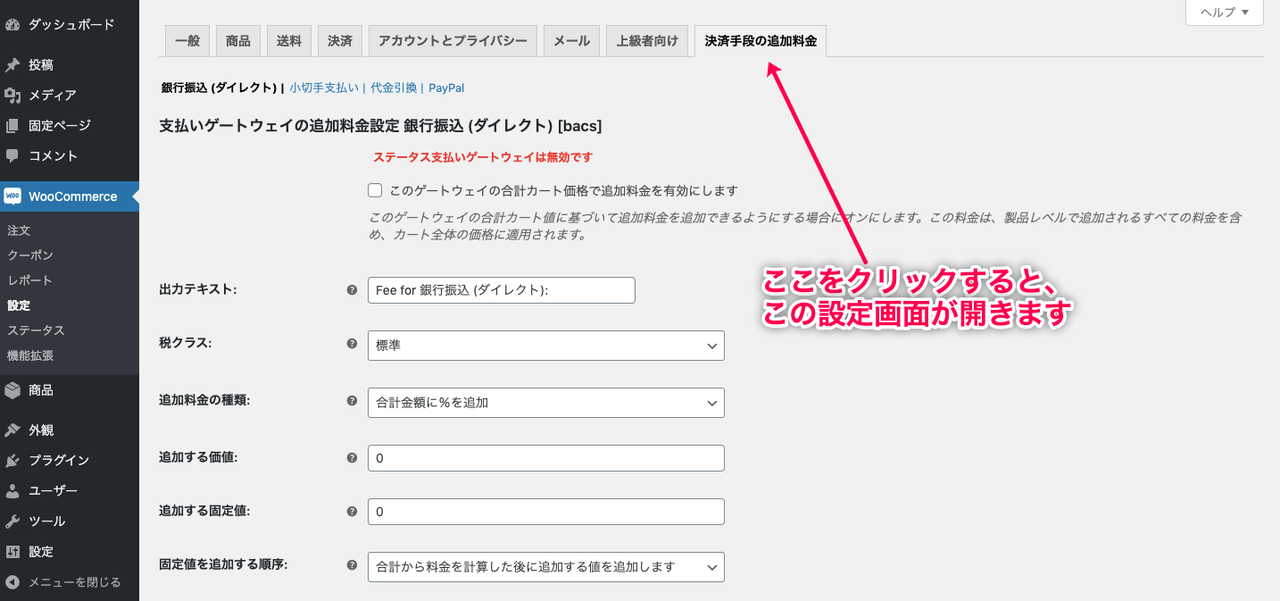
Task: Open クーポン in WooCommerce submenu
Action: pos(31,255)
